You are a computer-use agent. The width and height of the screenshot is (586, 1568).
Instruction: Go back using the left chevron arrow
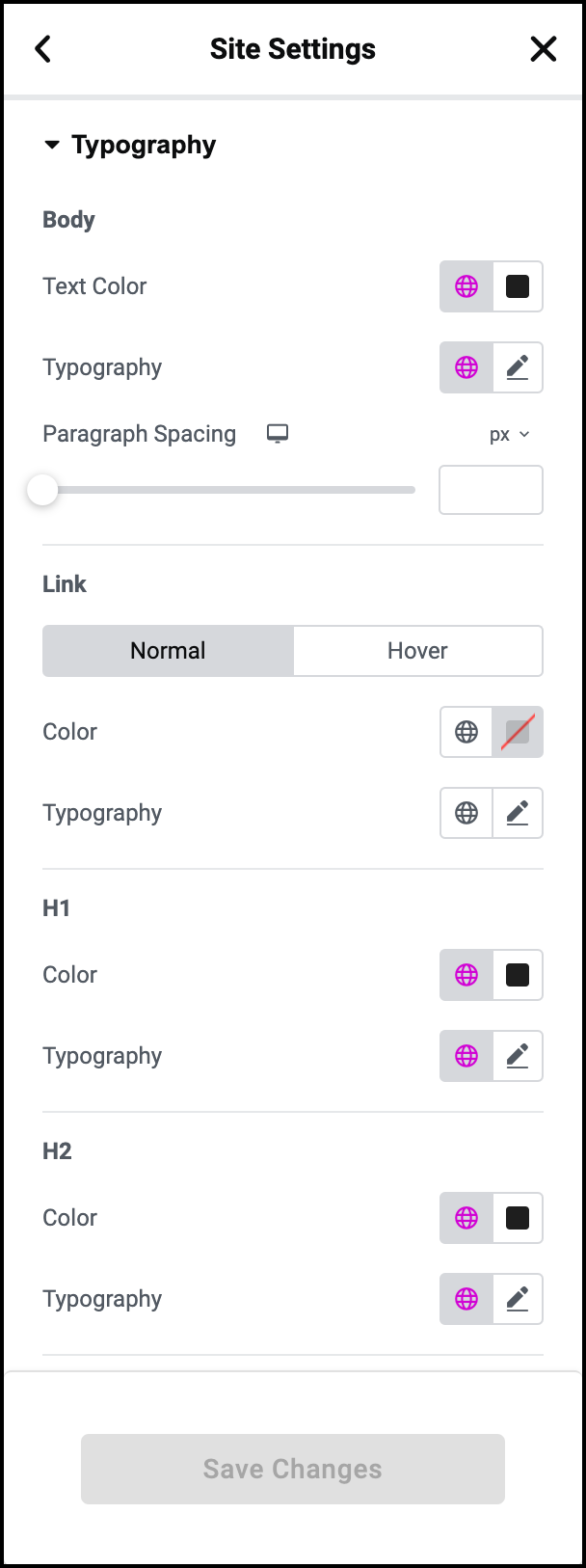coord(42,49)
